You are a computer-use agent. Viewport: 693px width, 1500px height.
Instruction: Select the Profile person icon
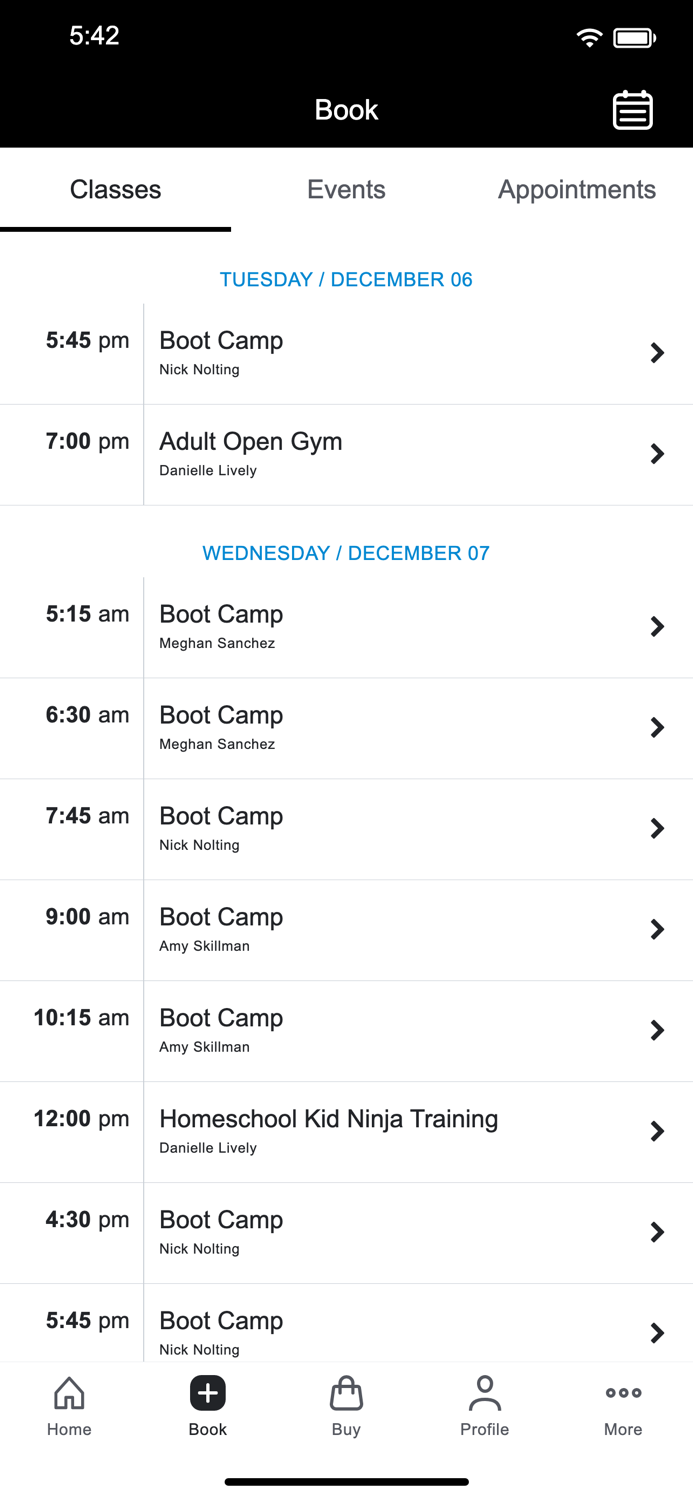point(484,1405)
